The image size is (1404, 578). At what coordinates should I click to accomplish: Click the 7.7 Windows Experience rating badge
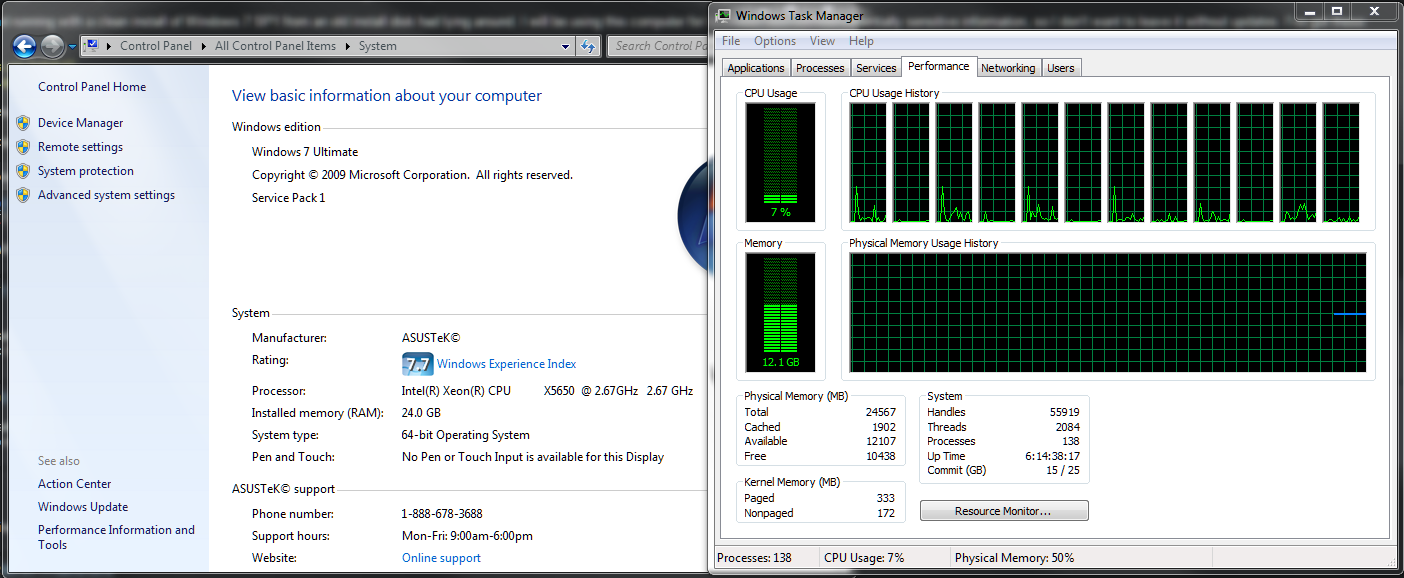coord(417,364)
